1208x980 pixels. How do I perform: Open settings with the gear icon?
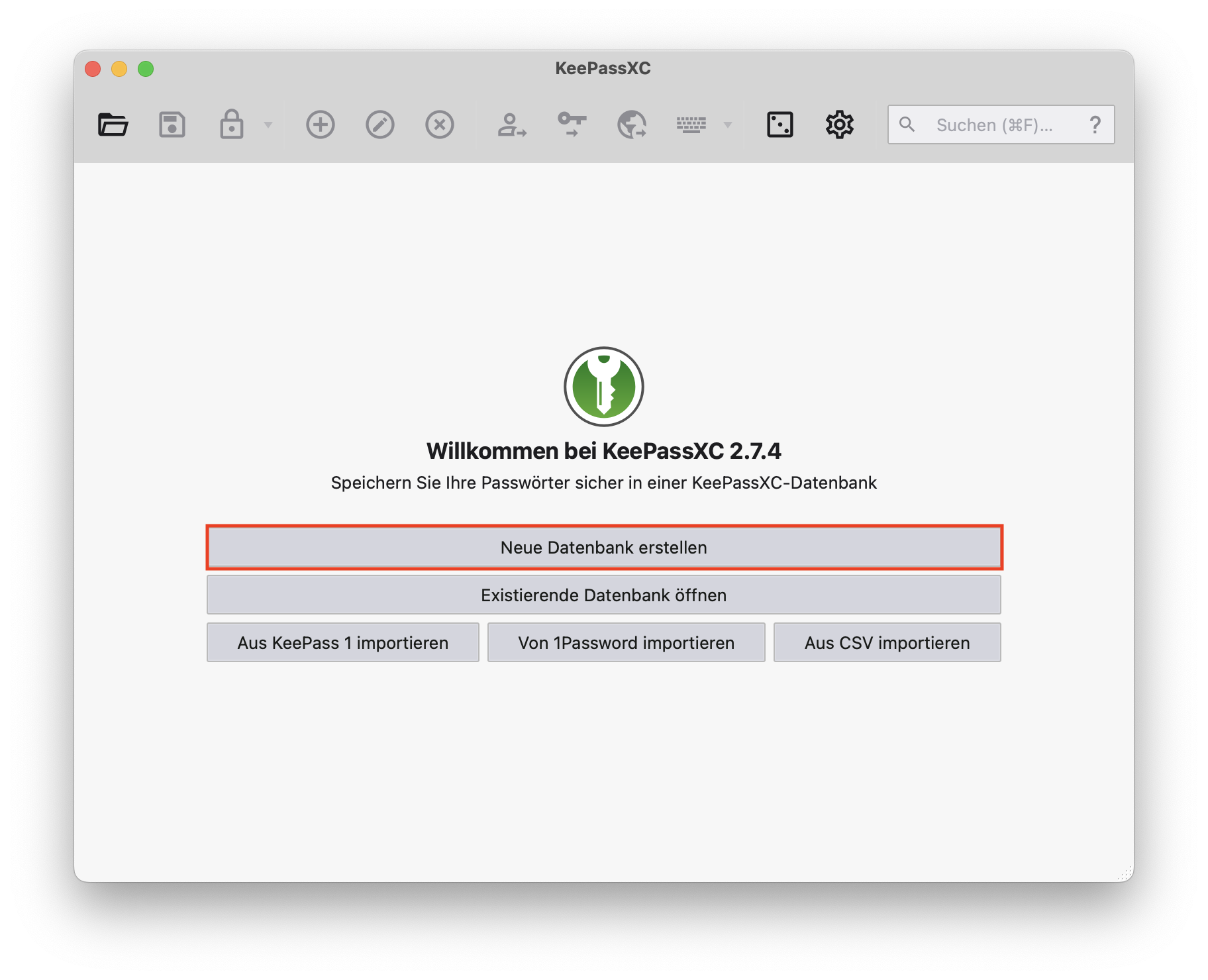click(x=839, y=124)
